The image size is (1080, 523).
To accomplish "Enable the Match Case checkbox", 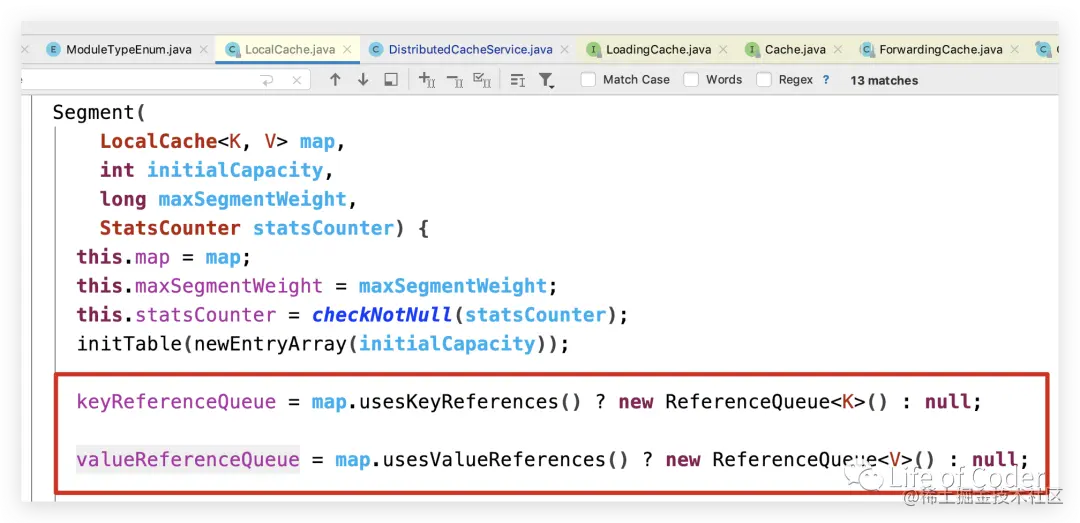I will click(x=588, y=80).
